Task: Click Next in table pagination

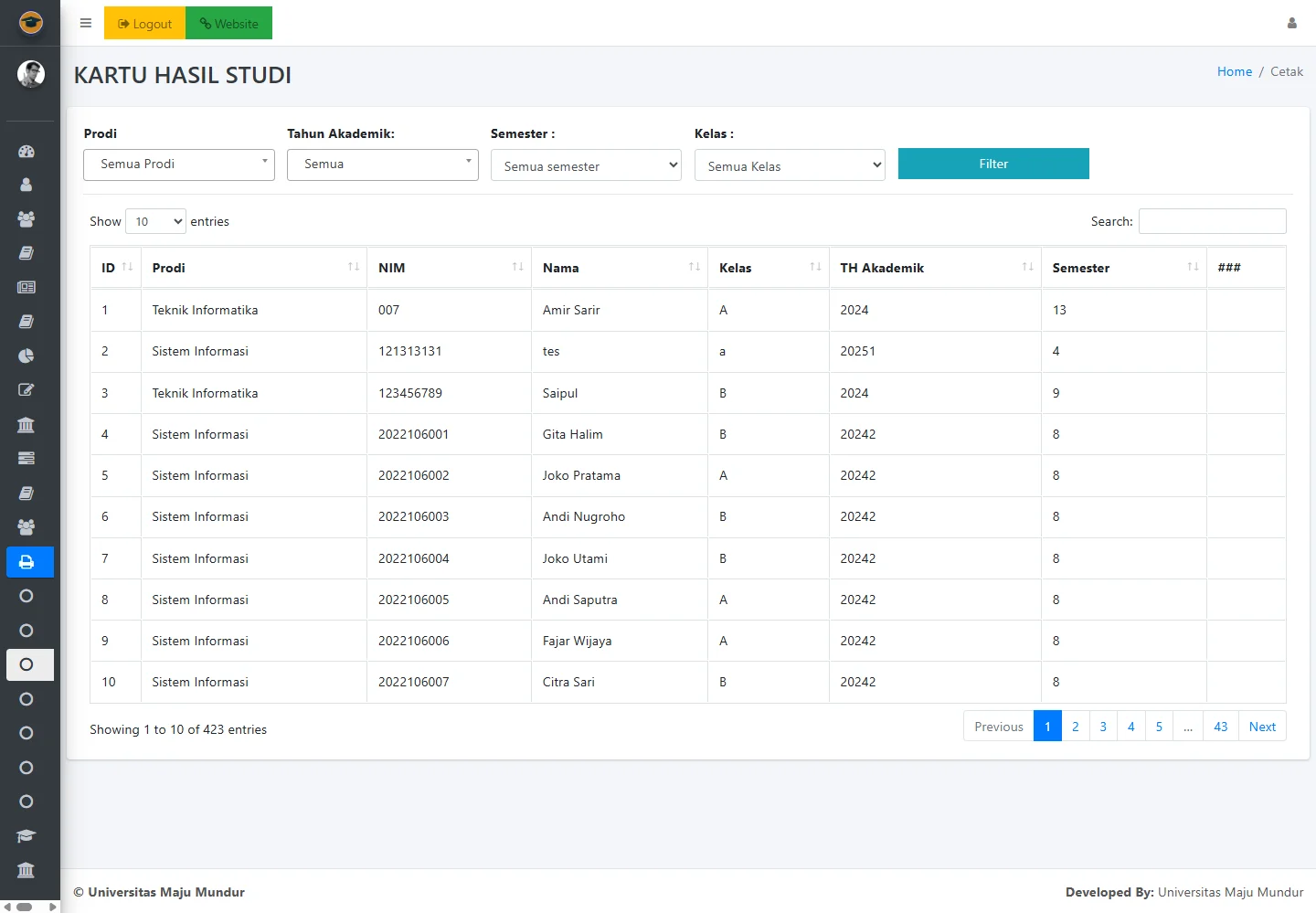Action: pyautogui.click(x=1262, y=727)
